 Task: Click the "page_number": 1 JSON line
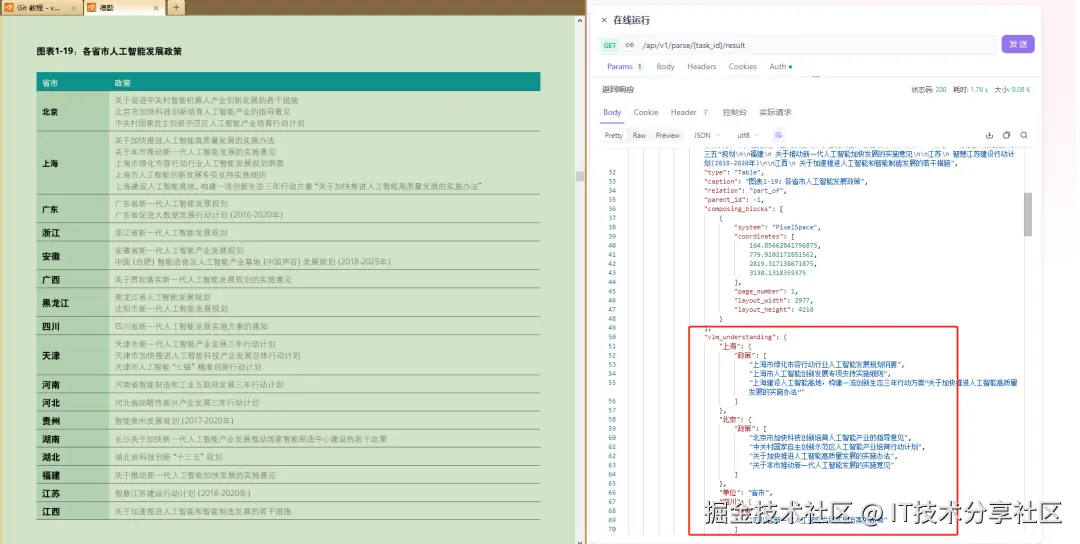click(766, 291)
